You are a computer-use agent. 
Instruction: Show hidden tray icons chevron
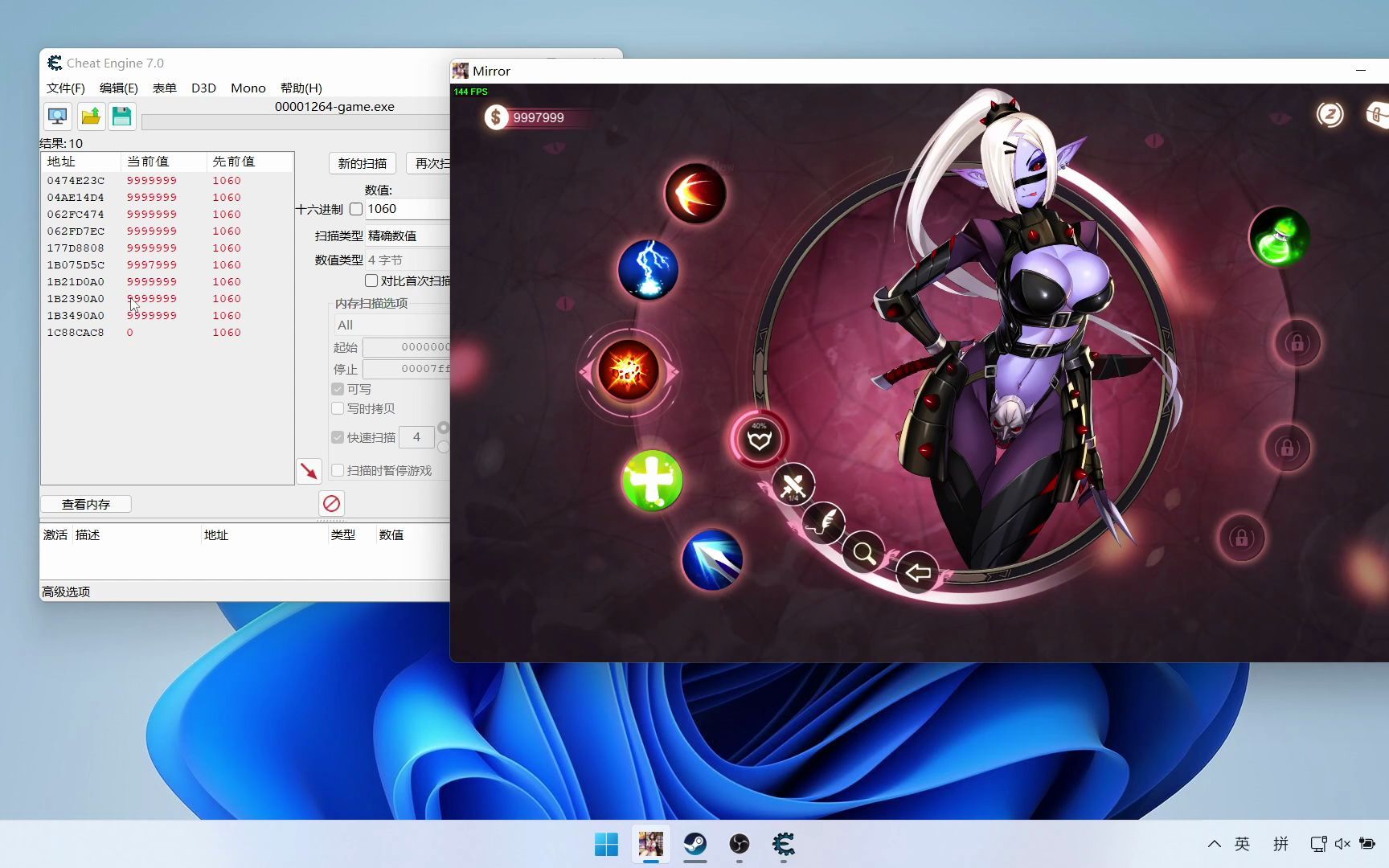(x=1215, y=844)
